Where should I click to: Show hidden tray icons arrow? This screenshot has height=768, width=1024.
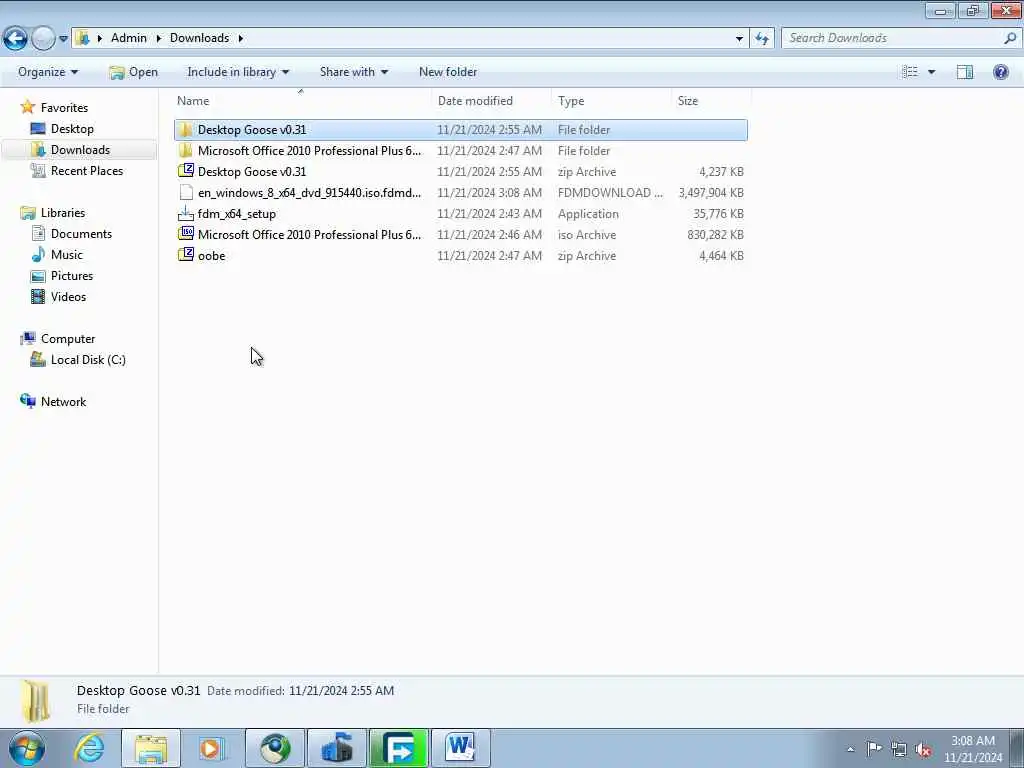tap(850, 749)
